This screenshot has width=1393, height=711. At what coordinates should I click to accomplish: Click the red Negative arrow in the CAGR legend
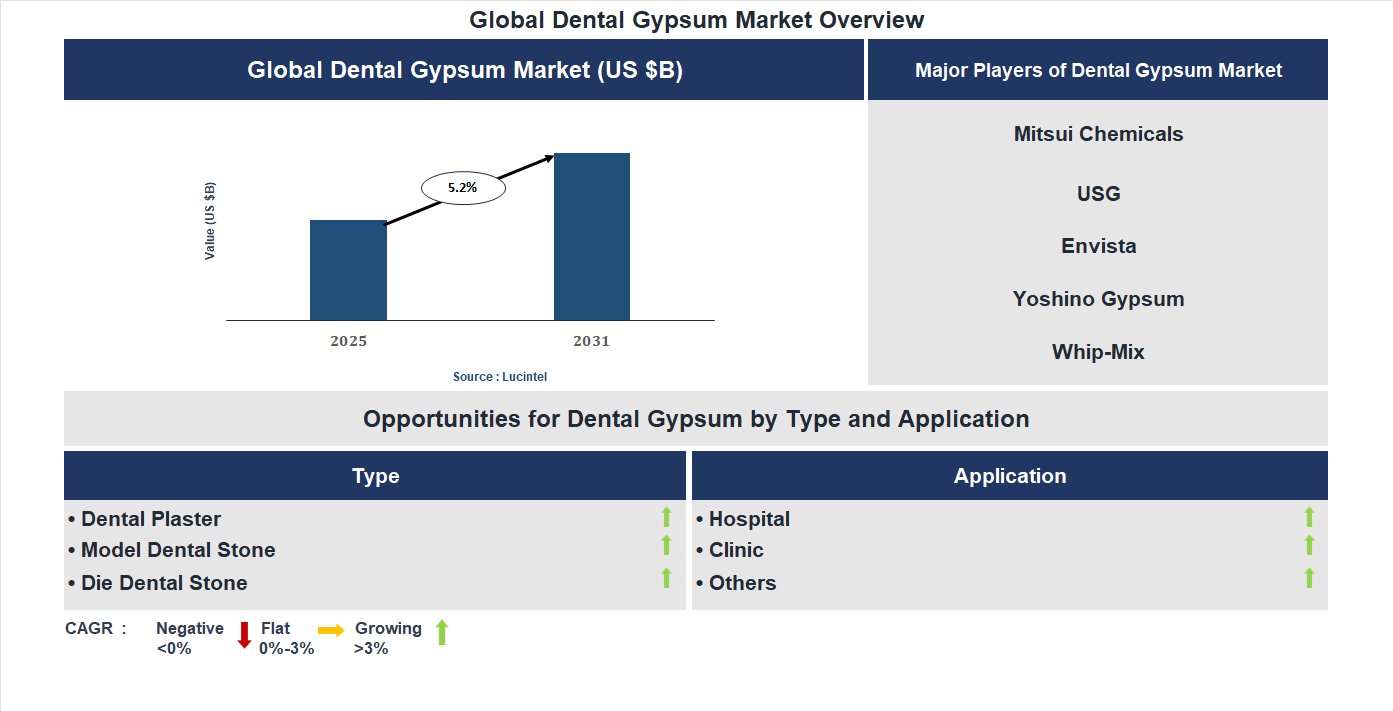[x=243, y=636]
